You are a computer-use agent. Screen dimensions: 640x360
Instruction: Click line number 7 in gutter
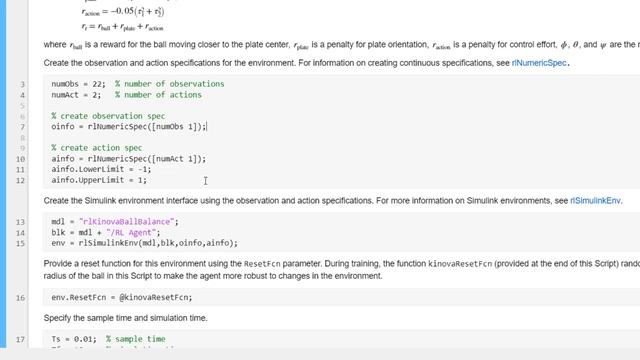point(22,127)
